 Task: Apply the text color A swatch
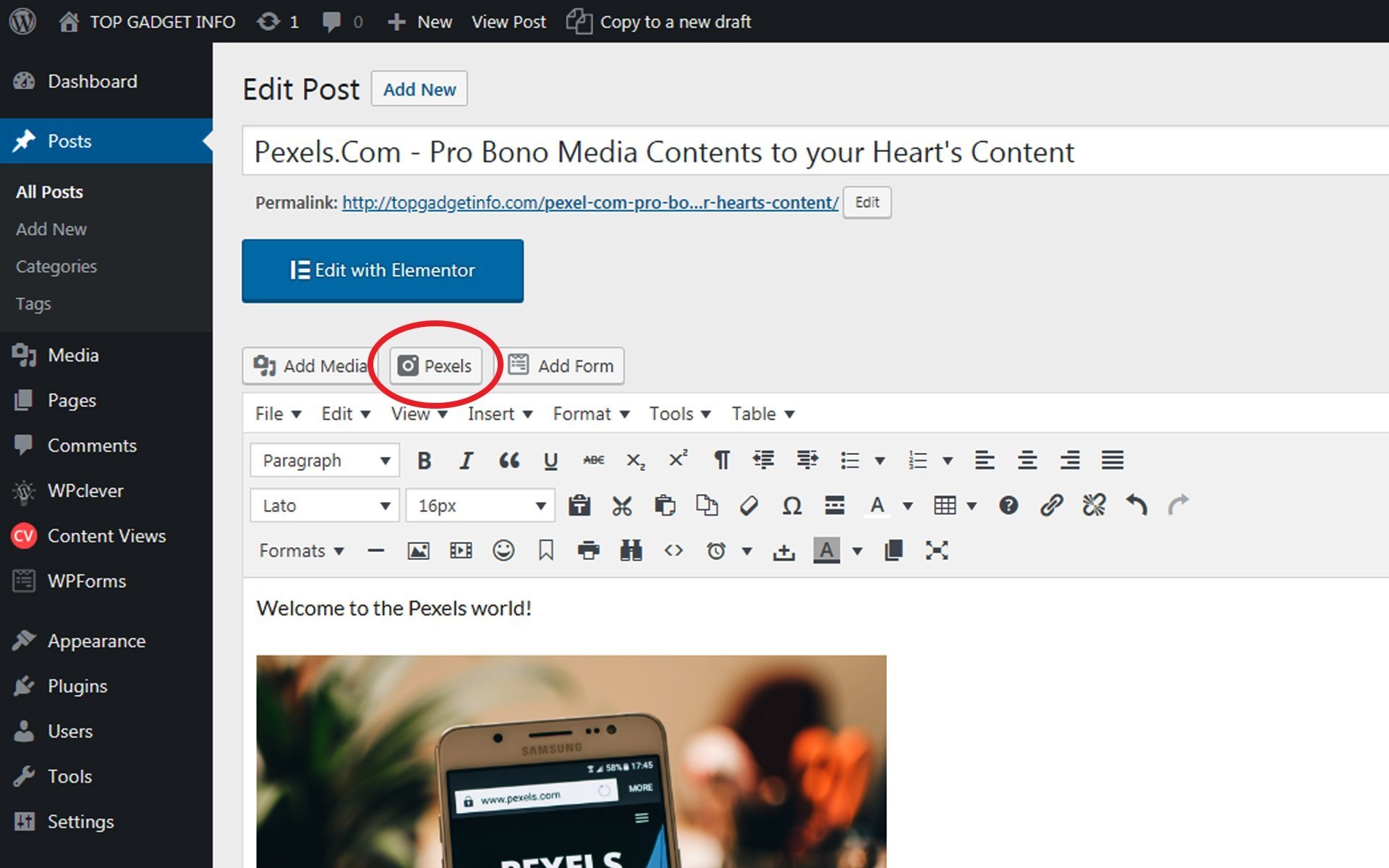[x=877, y=506]
